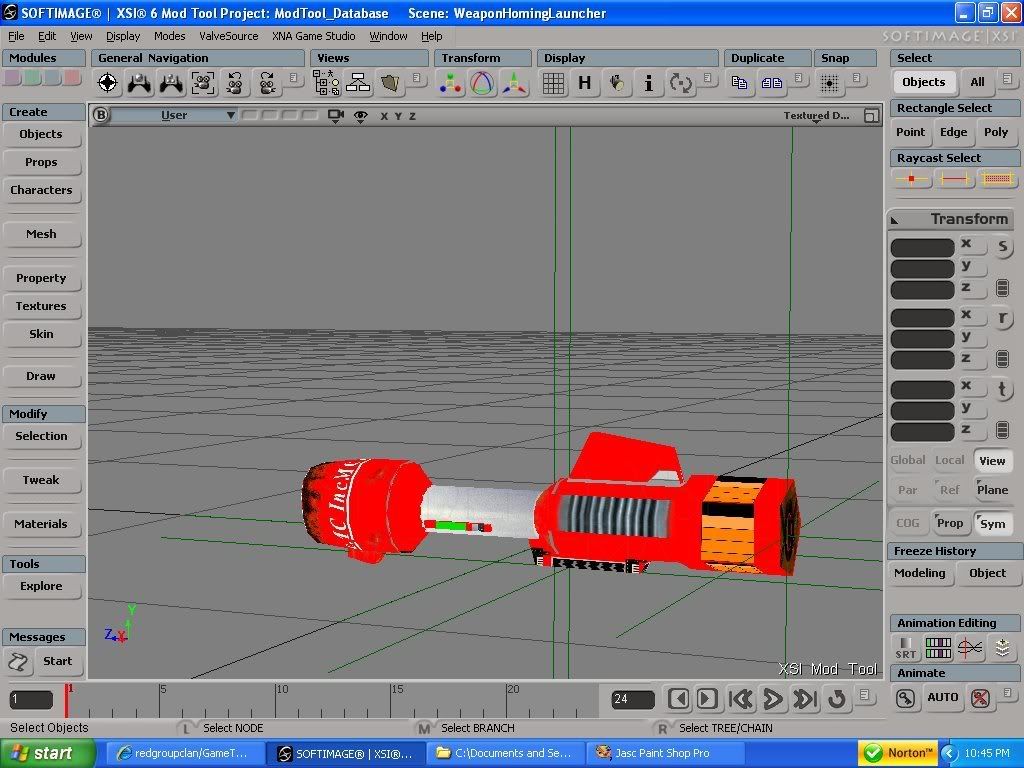Click the Snap grid points icon
The width and height of the screenshot is (1024, 768).
tap(829, 83)
